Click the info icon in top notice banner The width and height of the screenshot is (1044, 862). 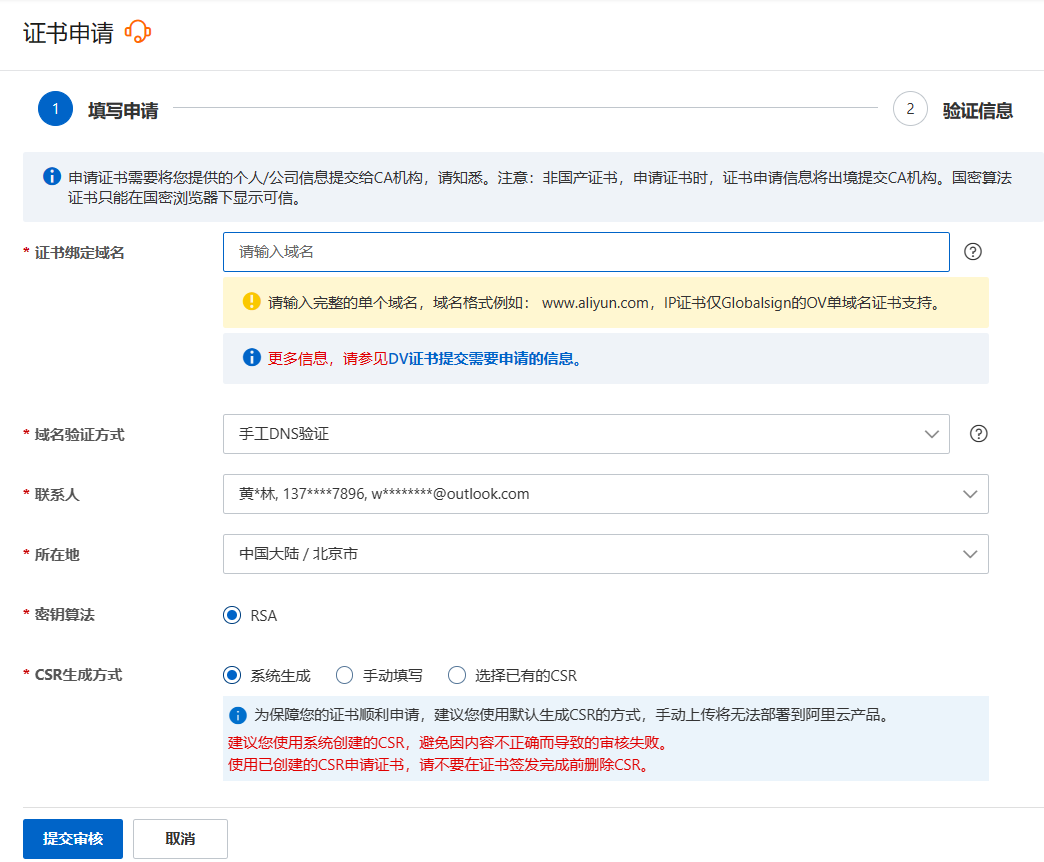pos(52,176)
